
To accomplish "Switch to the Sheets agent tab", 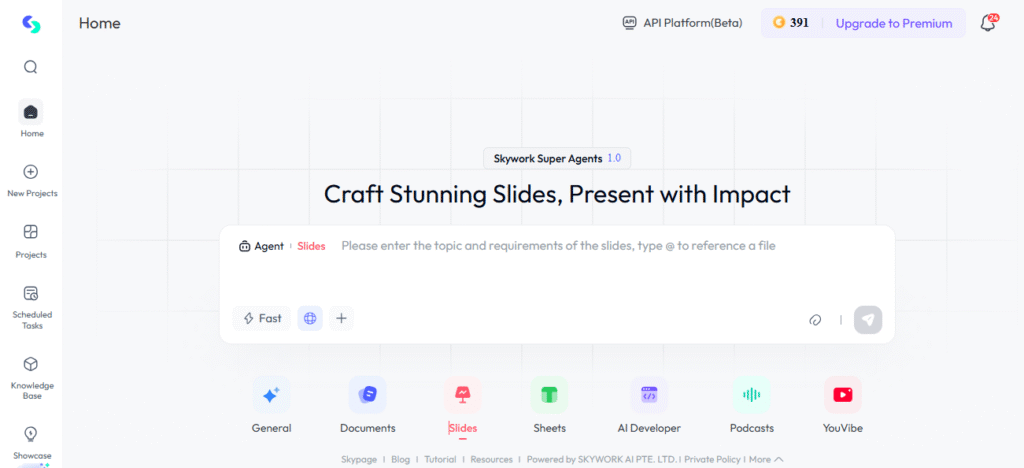I will coord(549,395).
